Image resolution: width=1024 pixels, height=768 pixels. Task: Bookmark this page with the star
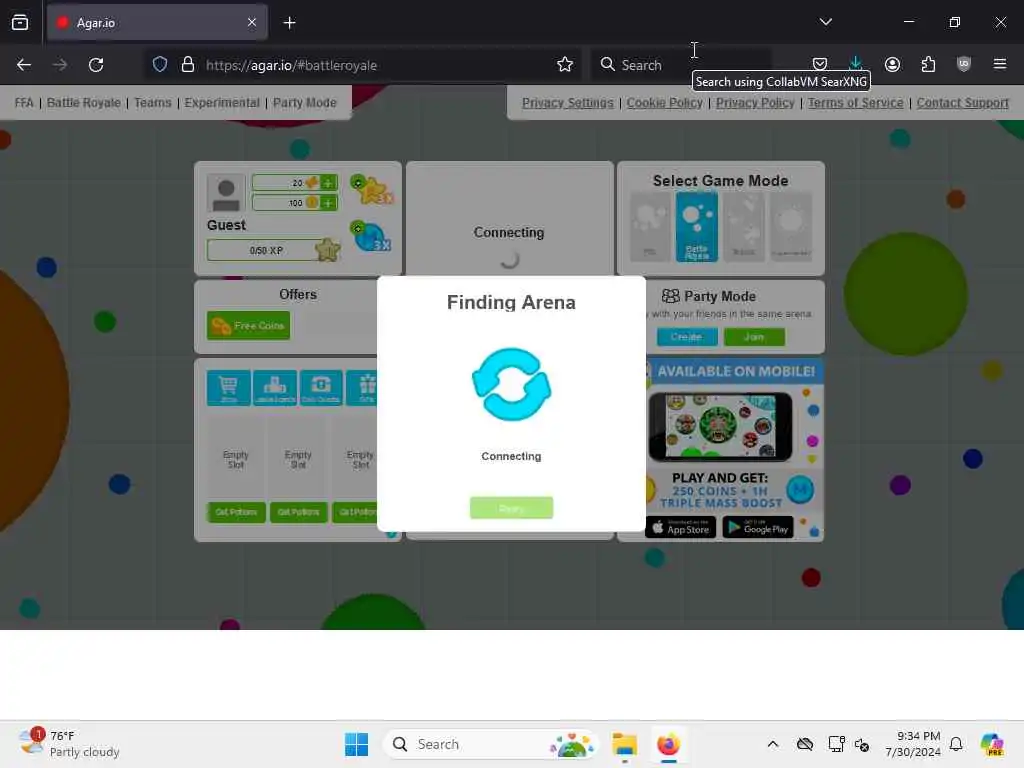pos(565,65)
